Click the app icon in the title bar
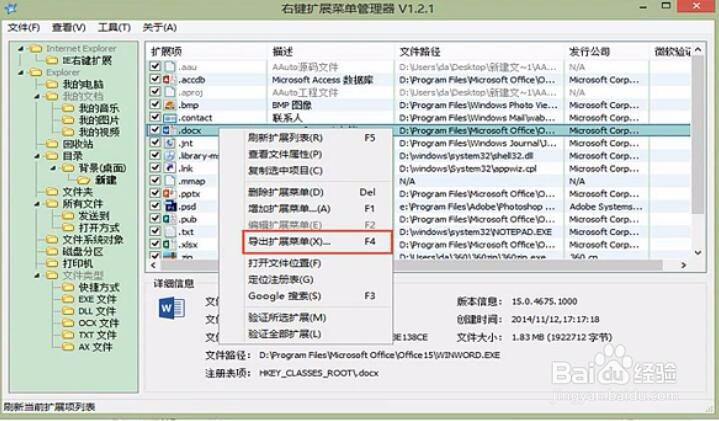Viewport: 719px width, 421px height. pyautogui.click(x=10, y=8)
